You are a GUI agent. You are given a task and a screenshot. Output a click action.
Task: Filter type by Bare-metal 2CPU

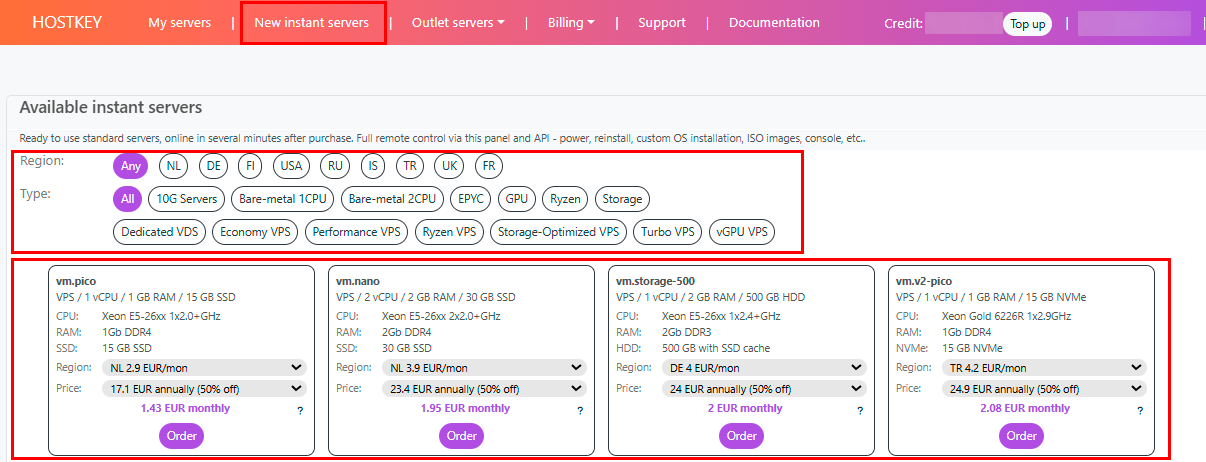(x=392, y=199)
